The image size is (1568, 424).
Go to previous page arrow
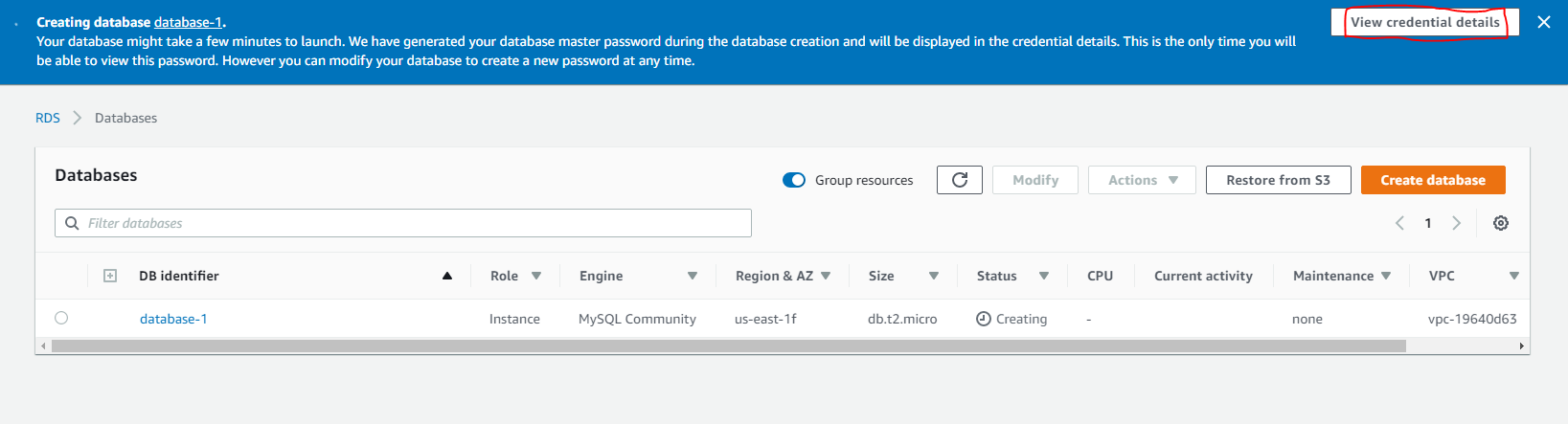click(1399, 223)
